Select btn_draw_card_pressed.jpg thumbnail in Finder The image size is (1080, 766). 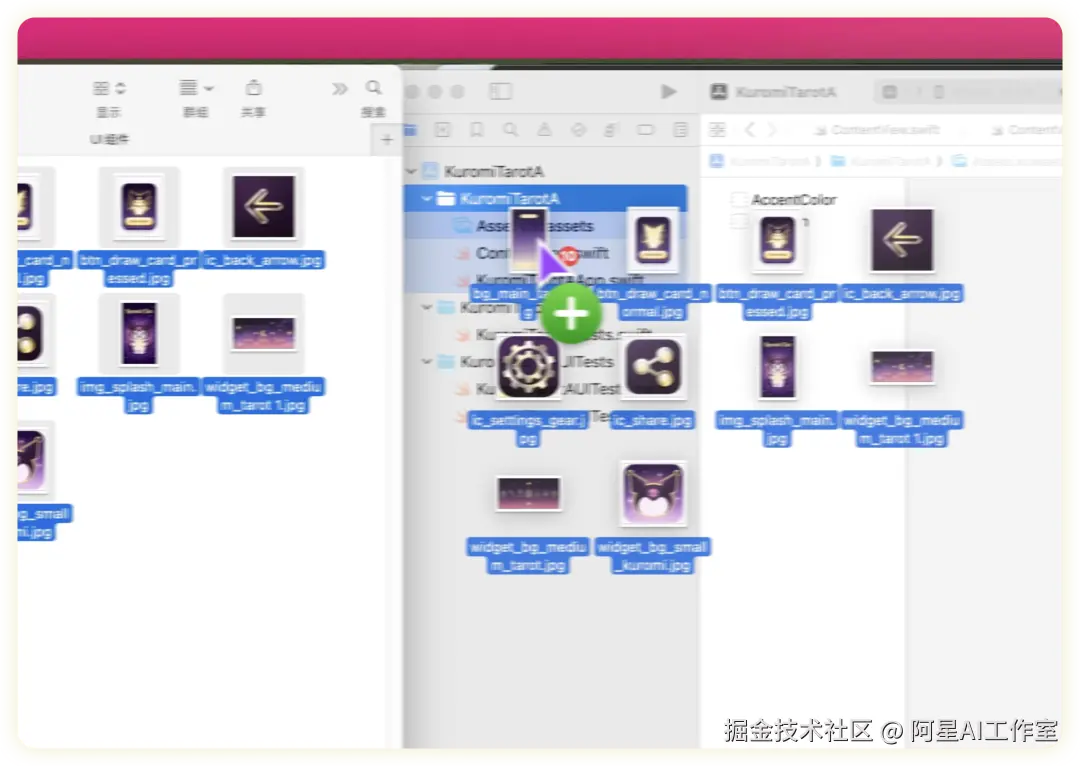[139, 206]
